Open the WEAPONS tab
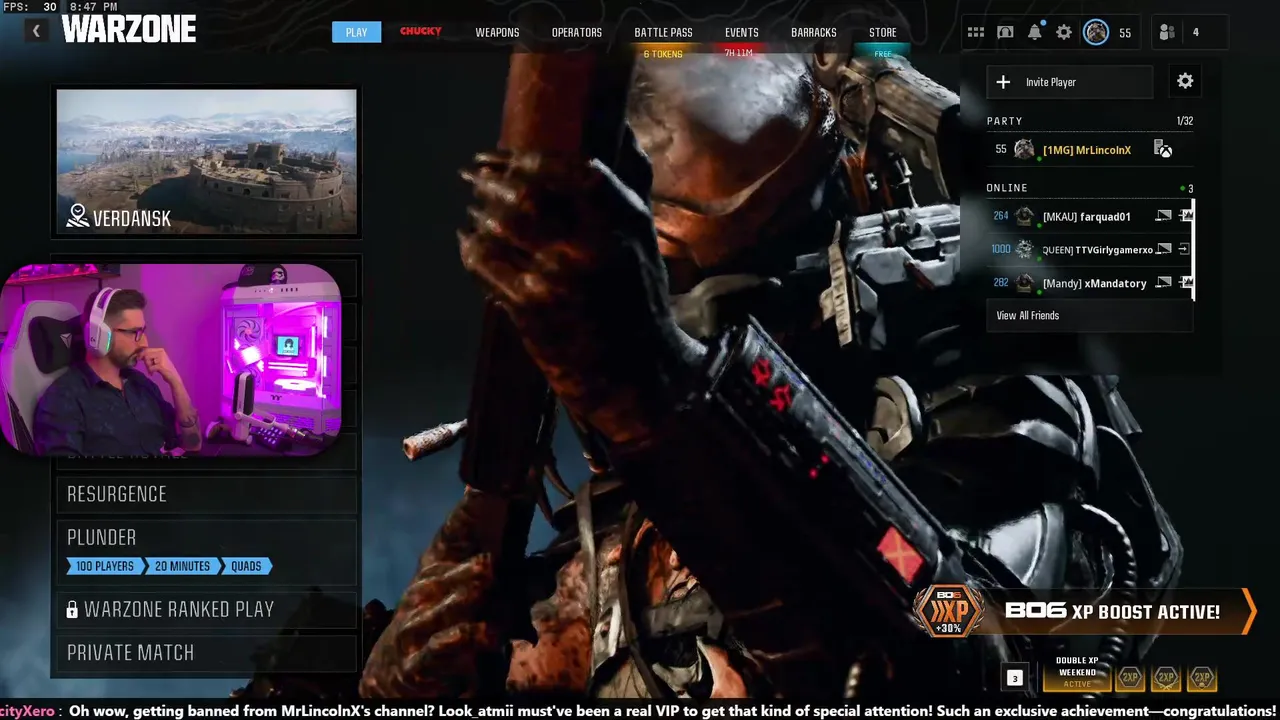The width and height of the screenshot is (1280, 720). 497,33
